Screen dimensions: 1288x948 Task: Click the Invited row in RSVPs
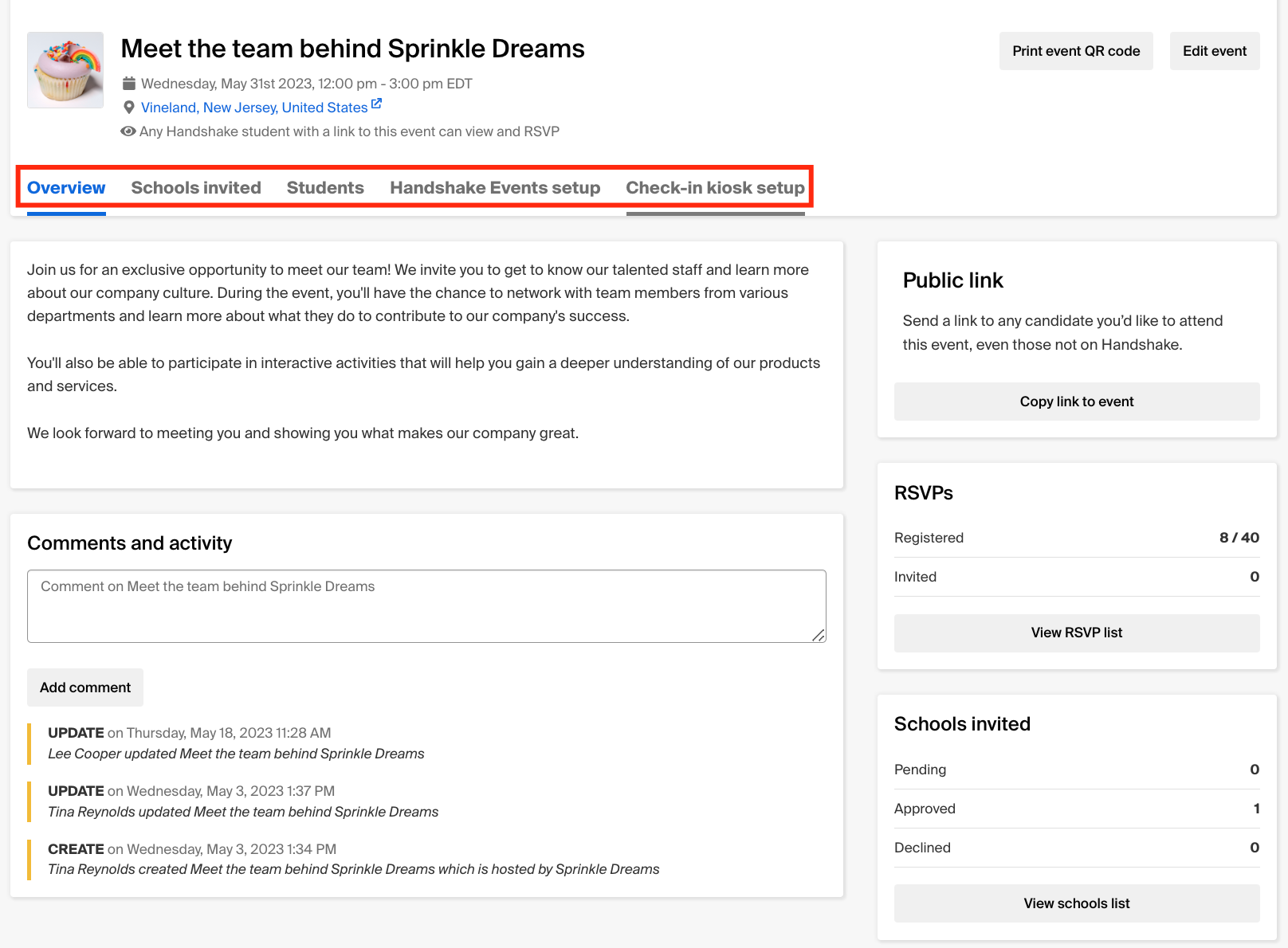point(1077,577)
